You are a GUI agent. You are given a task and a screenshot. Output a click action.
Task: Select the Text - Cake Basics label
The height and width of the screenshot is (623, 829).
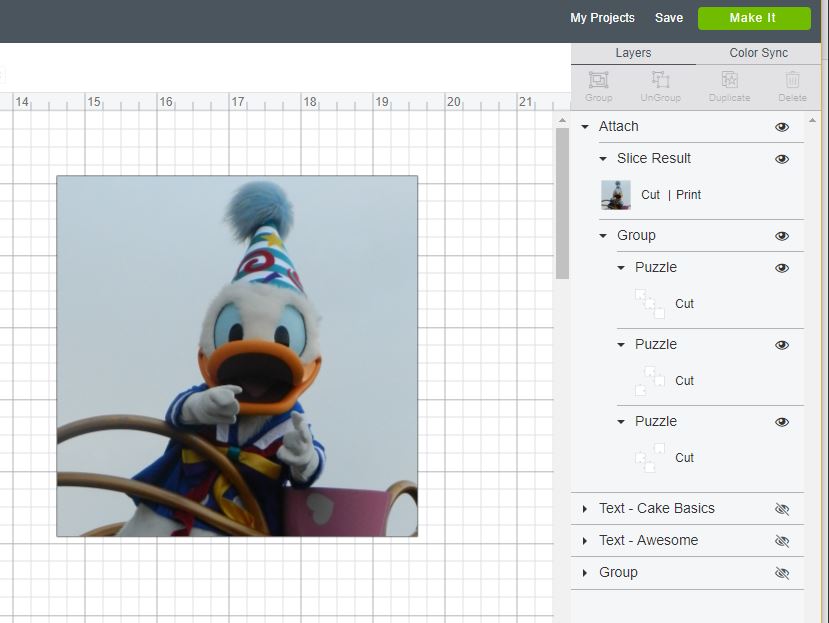(657, 508)
